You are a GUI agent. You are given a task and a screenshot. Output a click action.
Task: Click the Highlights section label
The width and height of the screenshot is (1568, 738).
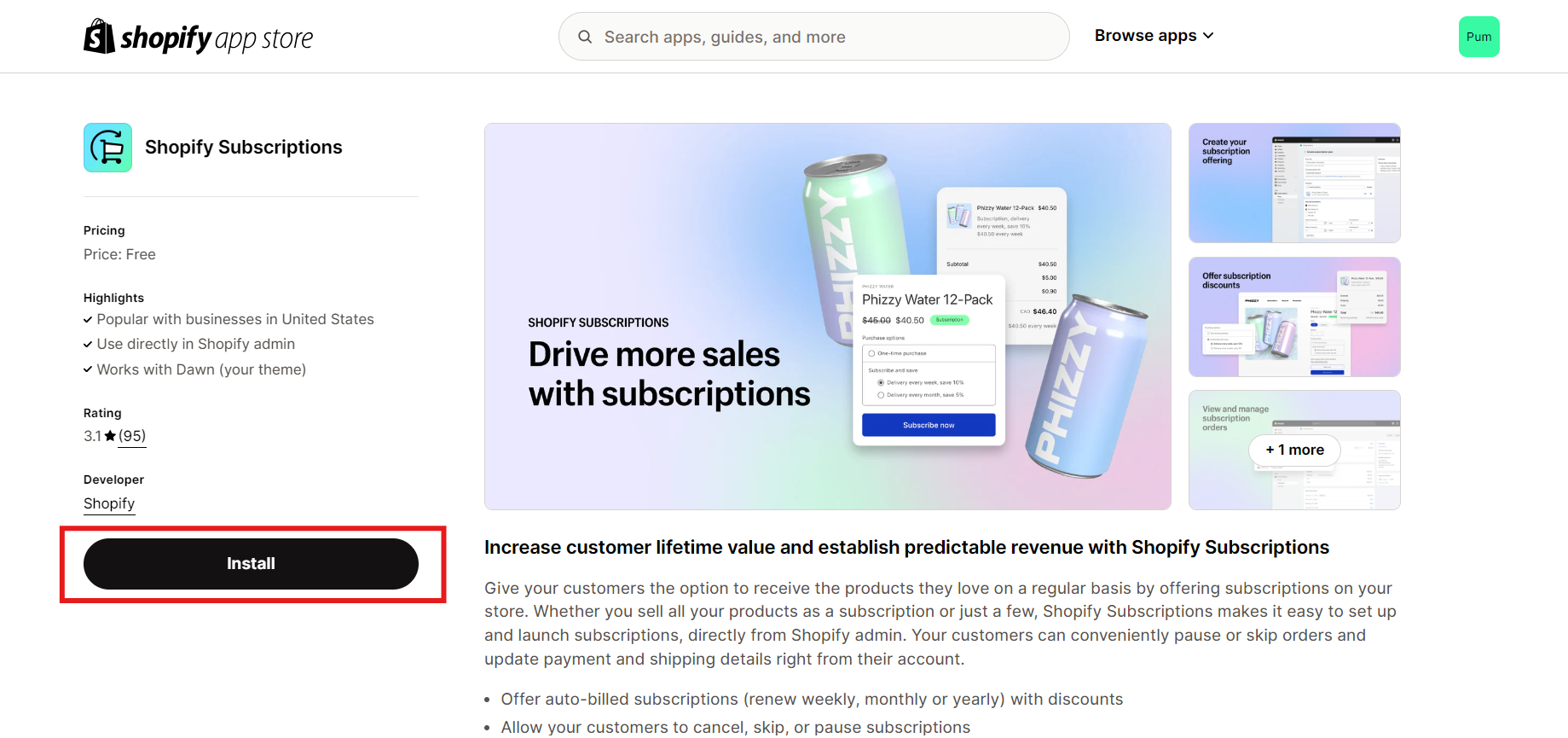pos(113,298)
